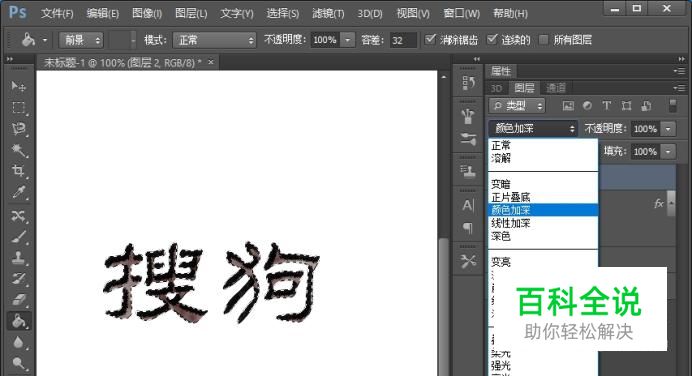Image resolution: width=692 pixels, height=376 pixels.
Task: Open the Brush panel icon
Action: 468,139
